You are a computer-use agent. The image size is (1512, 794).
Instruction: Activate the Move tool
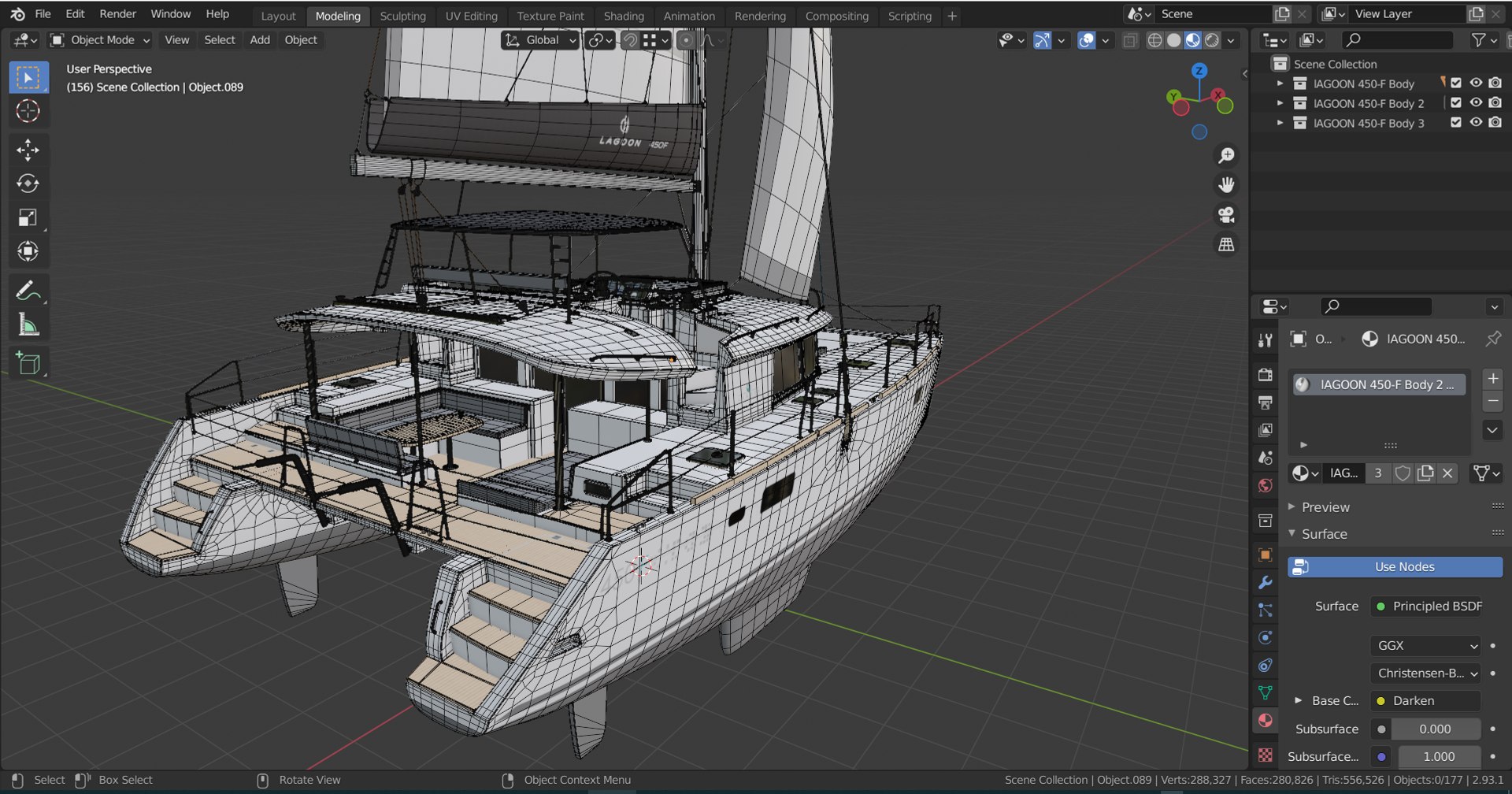(x=28, y=150)
